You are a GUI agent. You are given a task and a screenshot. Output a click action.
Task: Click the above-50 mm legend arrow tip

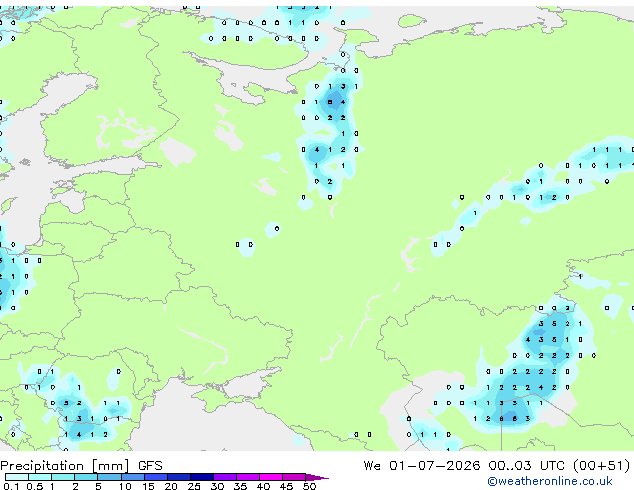pos(317,477)
